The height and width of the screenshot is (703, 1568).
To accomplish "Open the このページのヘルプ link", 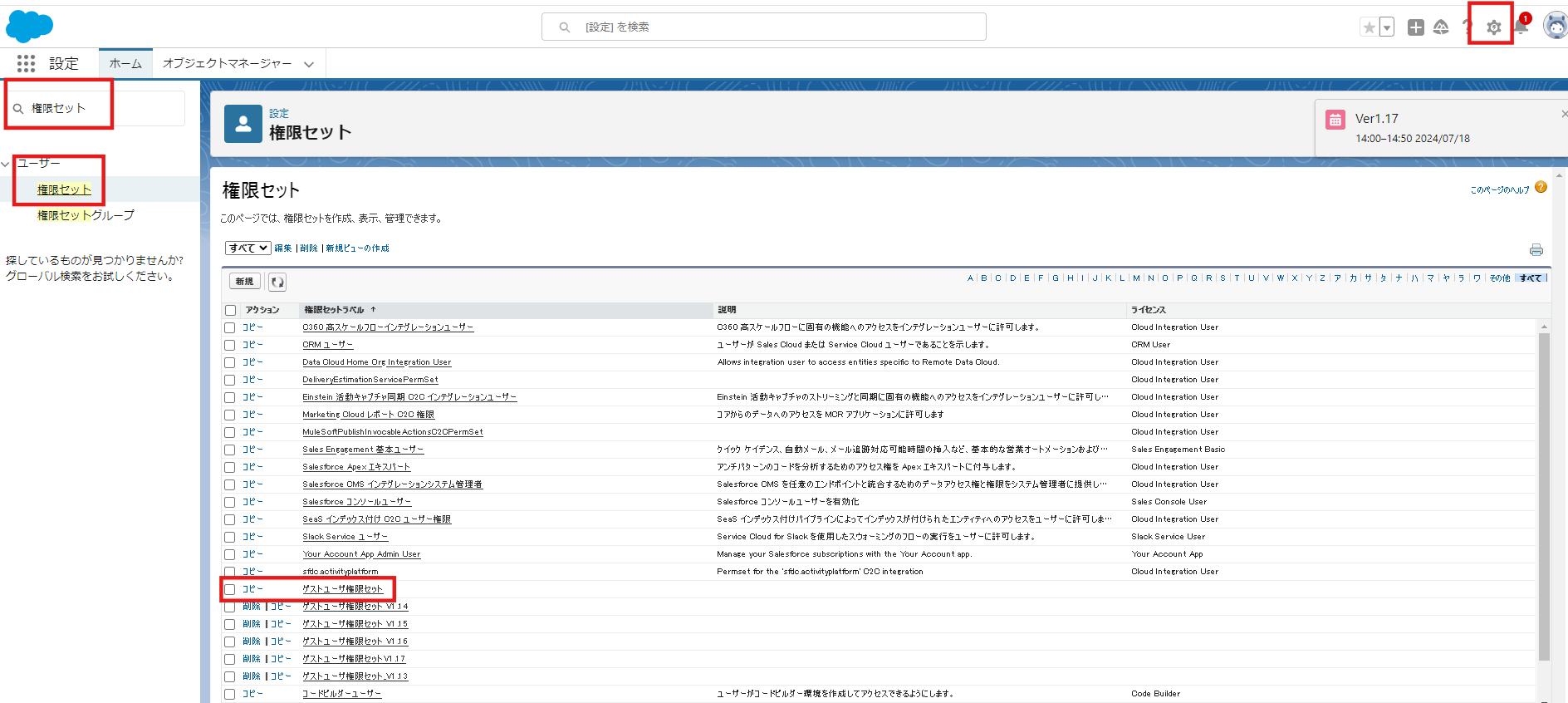I will (x=1500, y=190).
